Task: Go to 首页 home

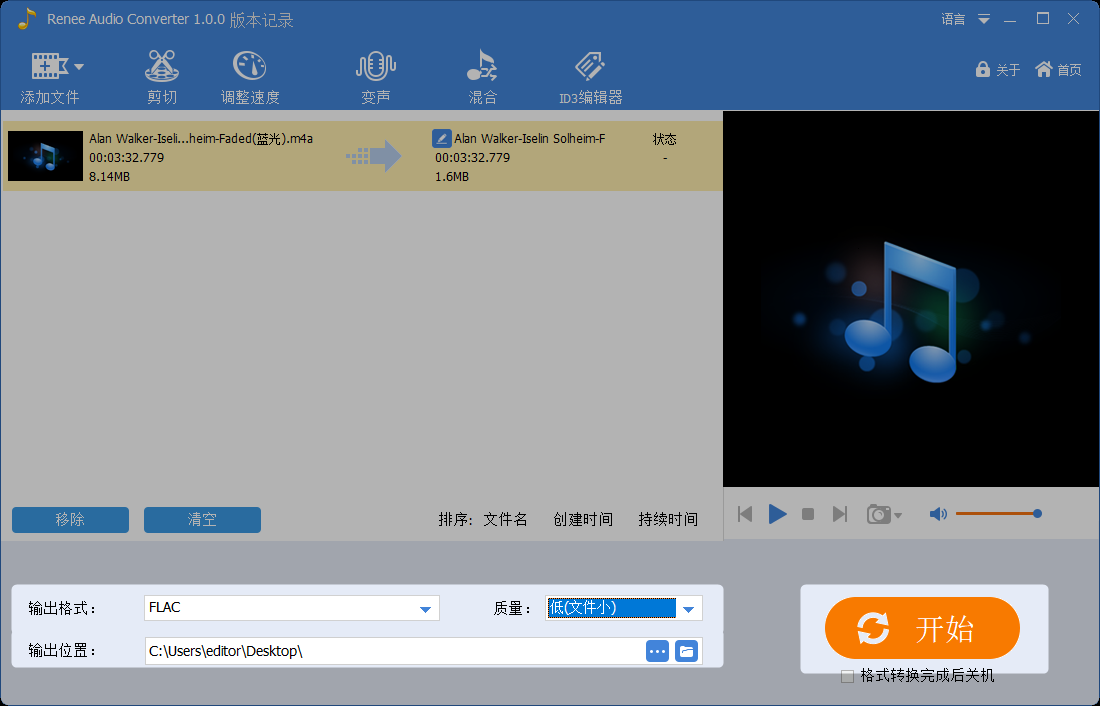Action: [1059, 69]
